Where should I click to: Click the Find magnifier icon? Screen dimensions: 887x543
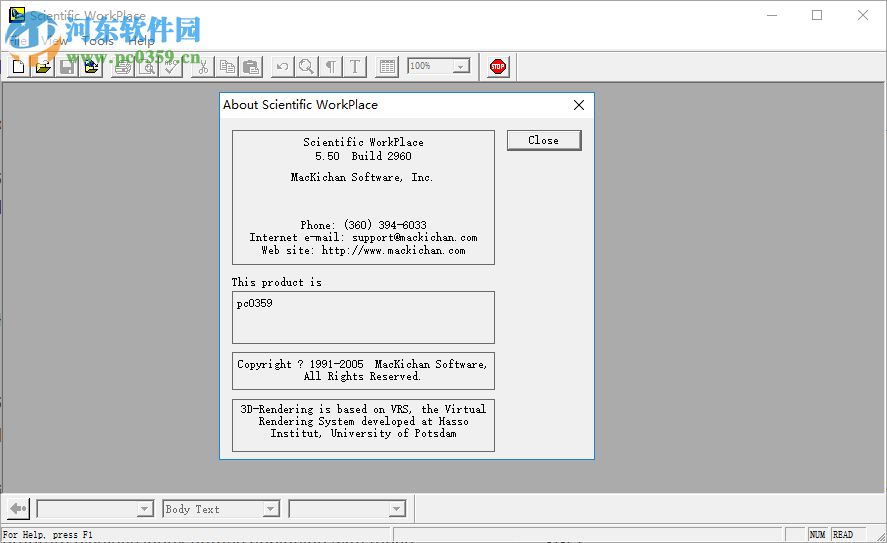(x=306, y=67)
